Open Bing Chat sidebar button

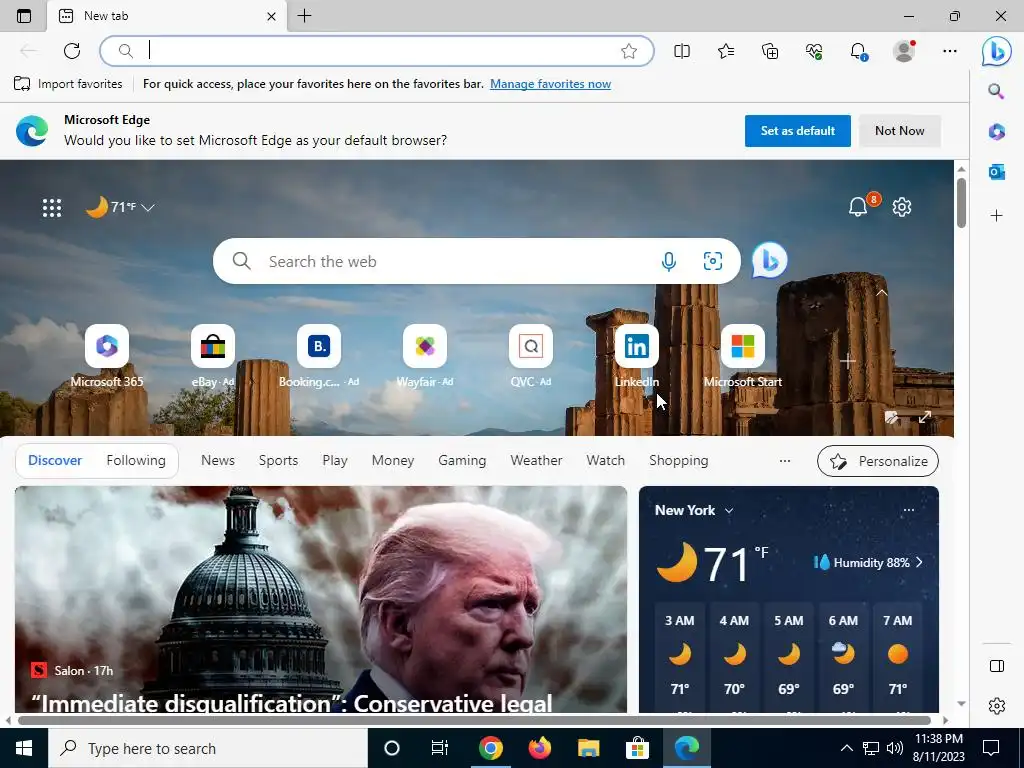click(x=997, y=51)
